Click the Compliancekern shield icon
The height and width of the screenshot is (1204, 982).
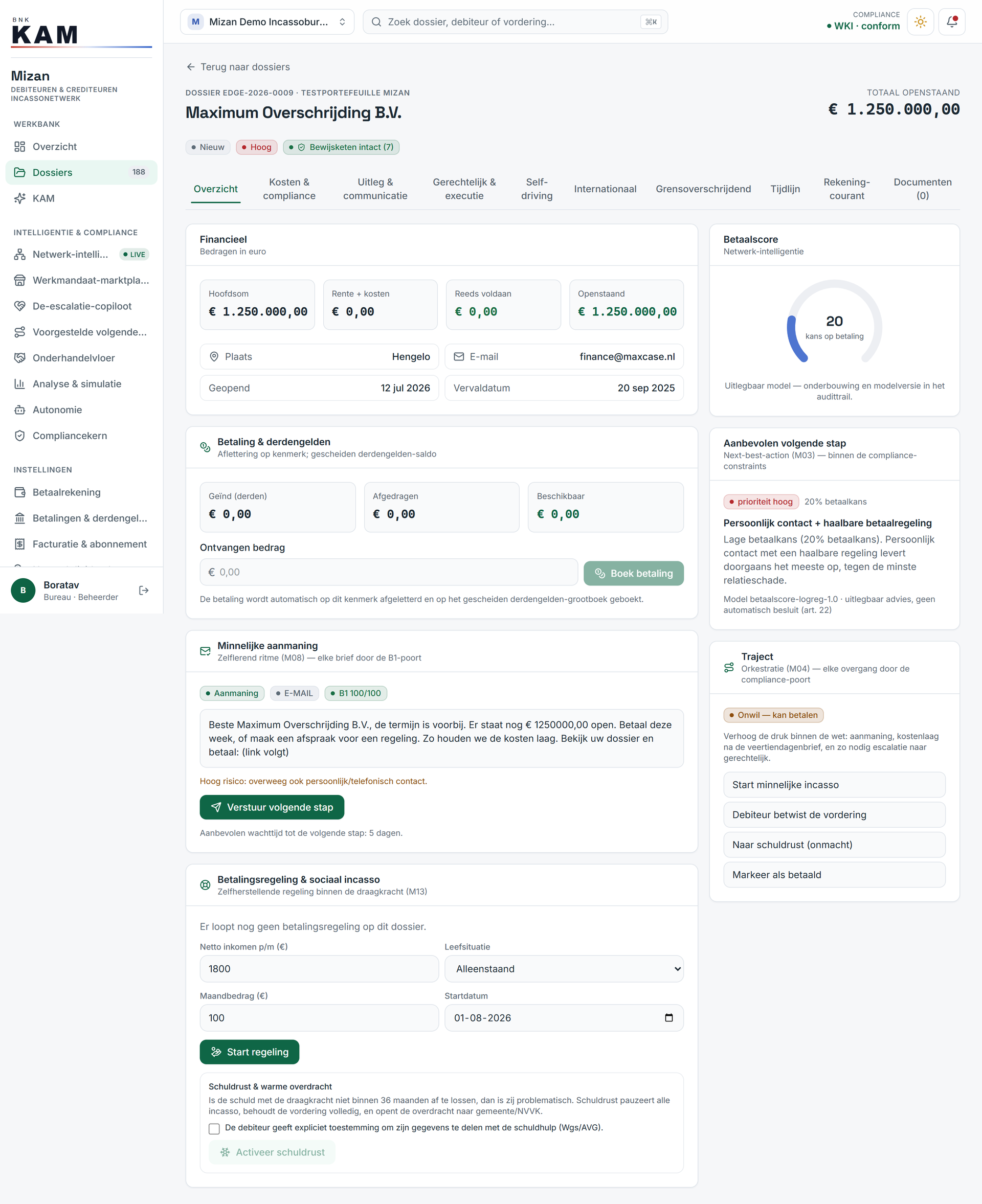point(20,436)
